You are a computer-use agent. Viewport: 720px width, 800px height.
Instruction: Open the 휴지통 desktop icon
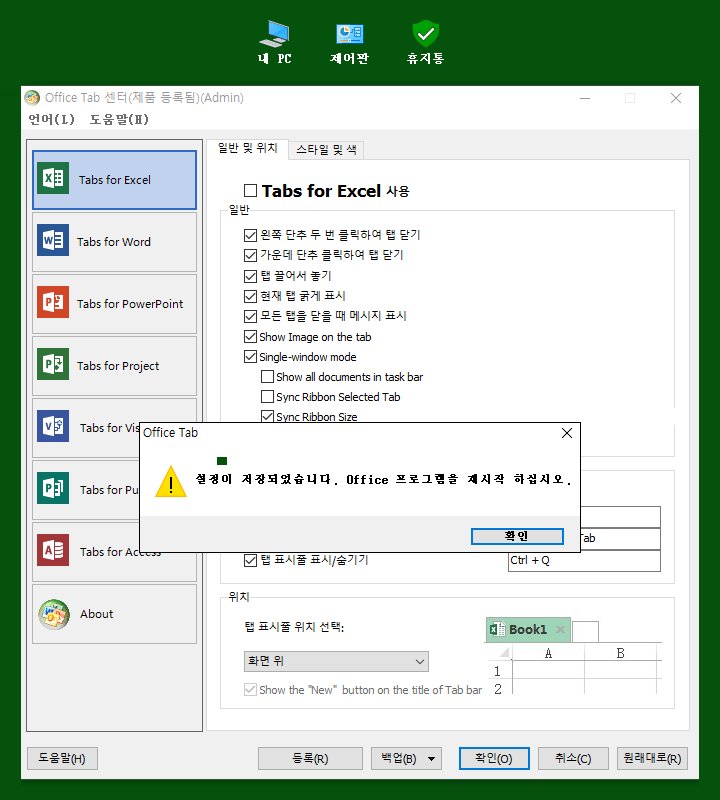(x=426, y=34)
